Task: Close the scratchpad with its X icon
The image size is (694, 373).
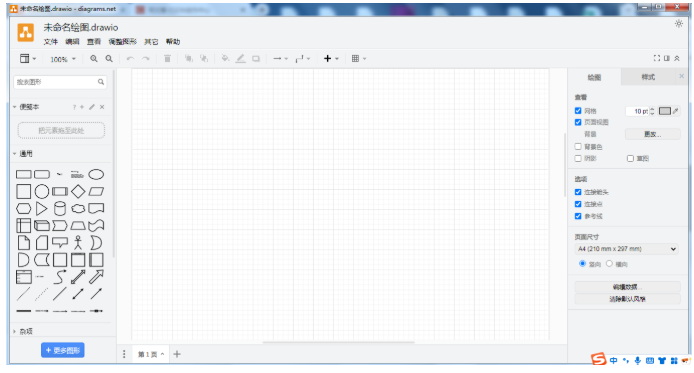Action: click(x=102, y=107)
